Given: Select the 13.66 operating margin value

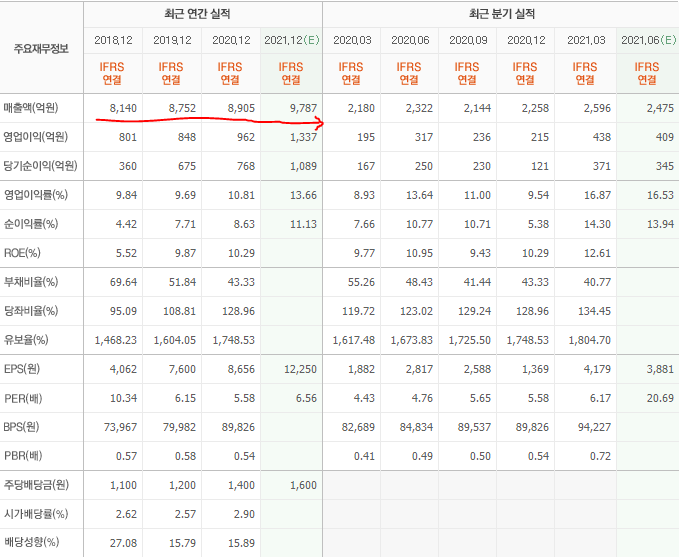Looking at the screenshot, I should click(304, 195).
